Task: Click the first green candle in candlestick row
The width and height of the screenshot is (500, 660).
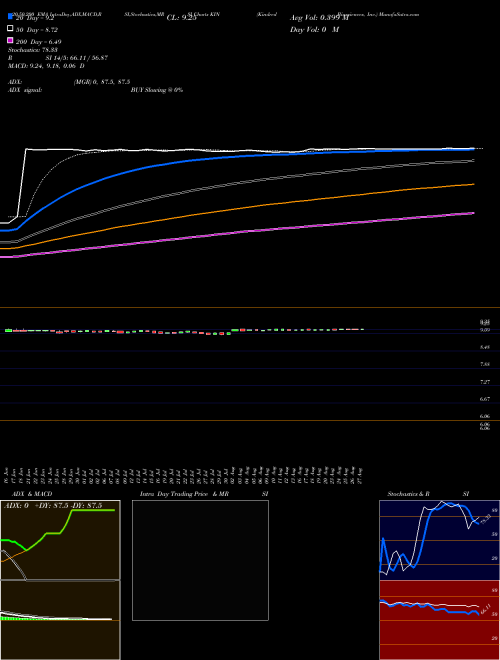Action: coord(8,330)
